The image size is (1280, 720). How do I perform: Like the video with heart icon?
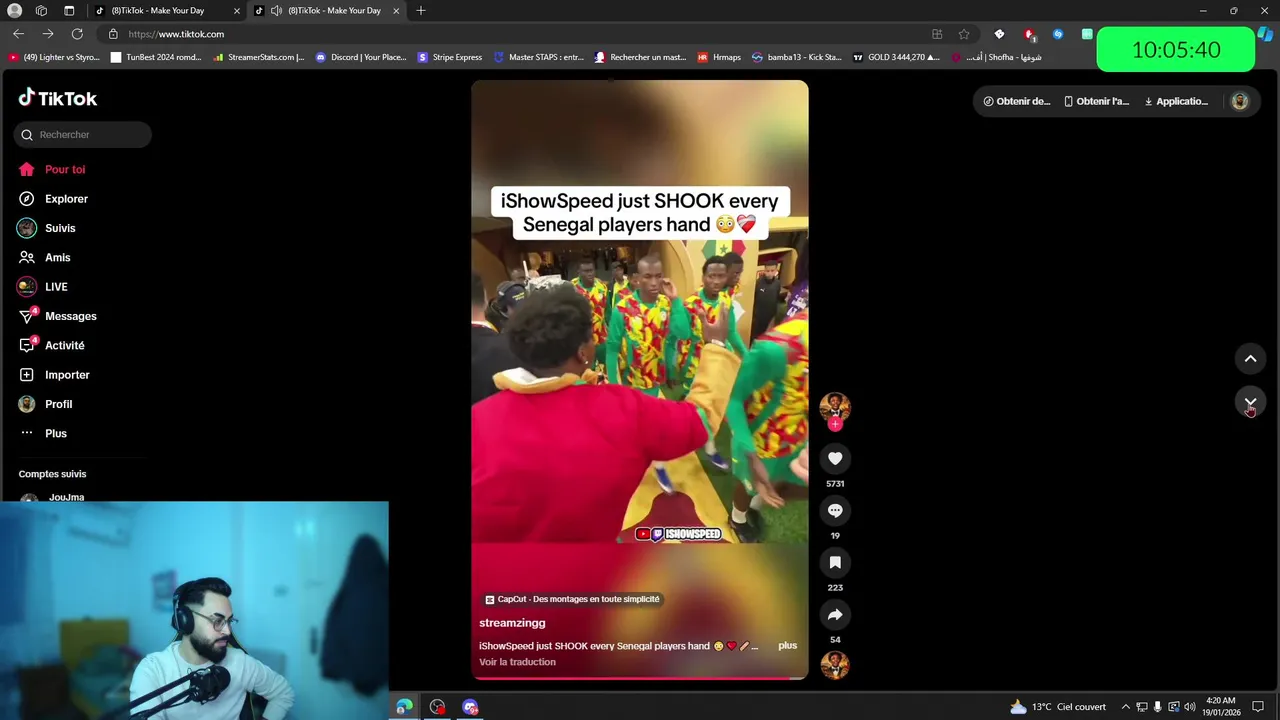point(835,458)
